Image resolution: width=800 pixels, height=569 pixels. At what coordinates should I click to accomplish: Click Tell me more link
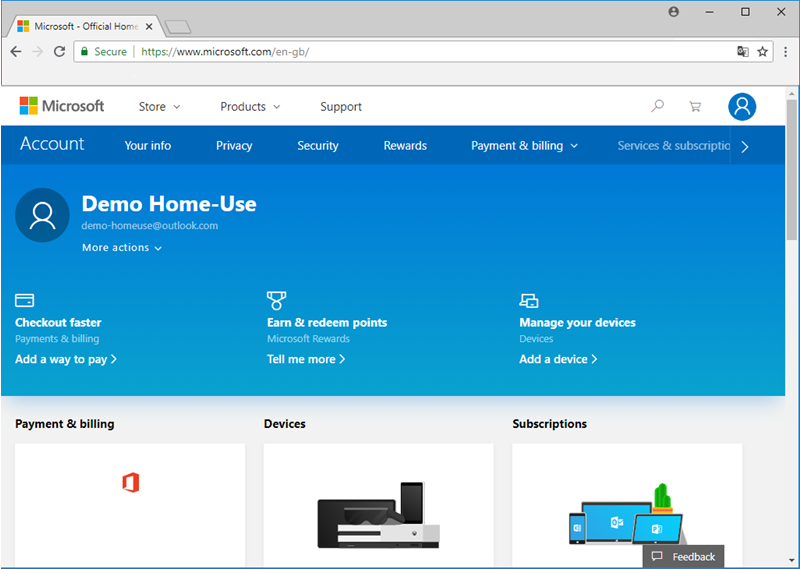[x=306, y=359]
